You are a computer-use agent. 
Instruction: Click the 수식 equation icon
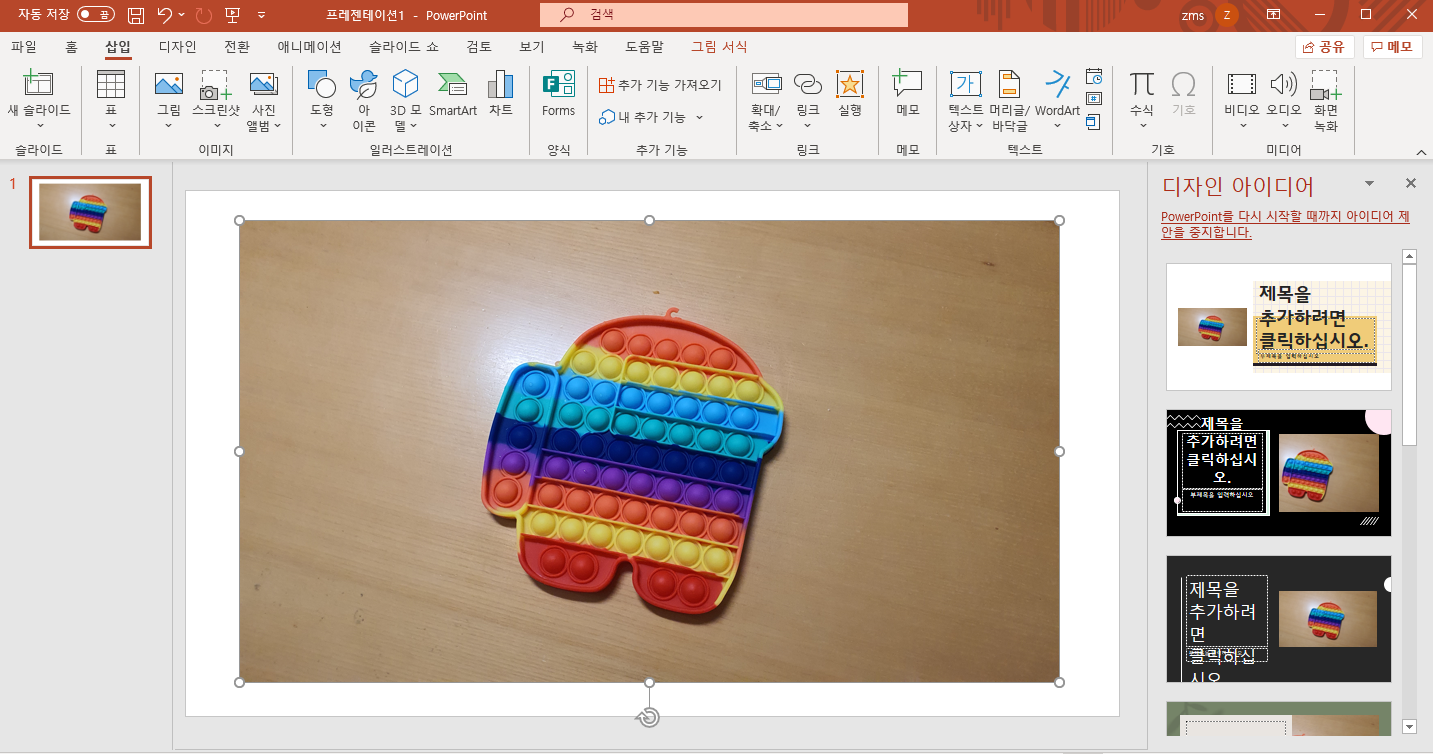[x=1141, y=84]
